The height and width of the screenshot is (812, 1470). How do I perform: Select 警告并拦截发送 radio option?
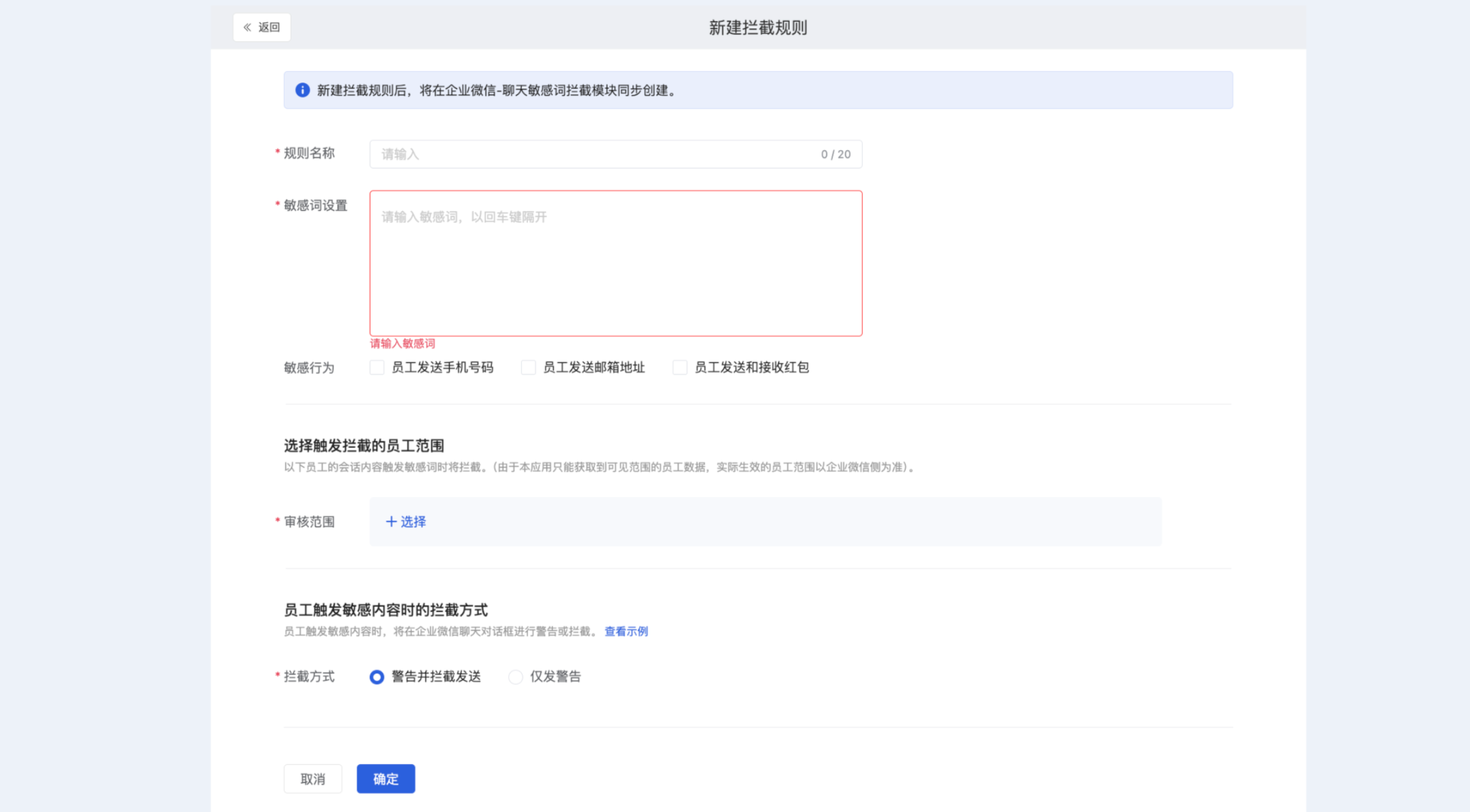pos(377,677)
